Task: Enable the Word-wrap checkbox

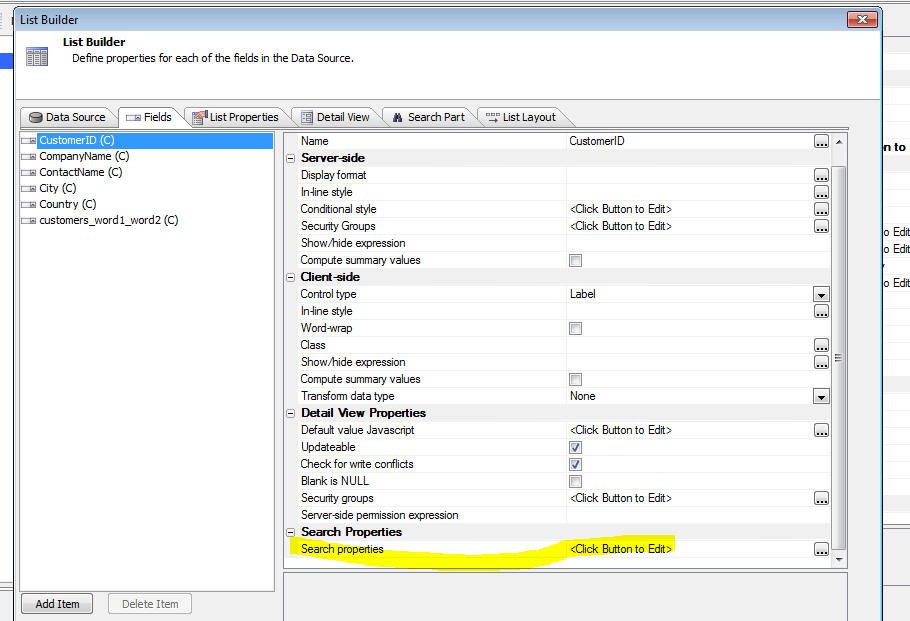Action: coord(575,328)
